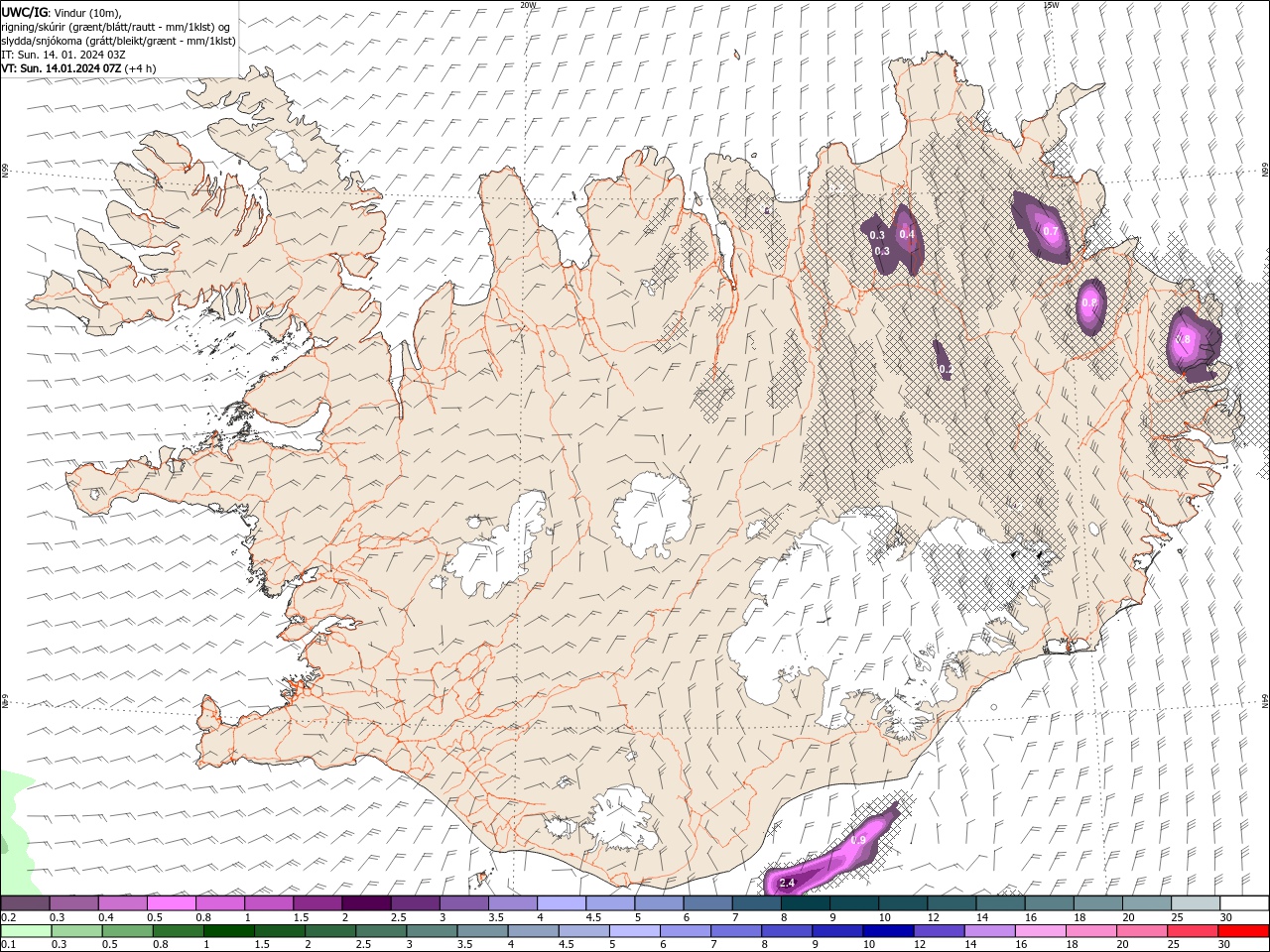
Task: Select the light lavender 4 snow legend swatch
Action: point(562,903)
